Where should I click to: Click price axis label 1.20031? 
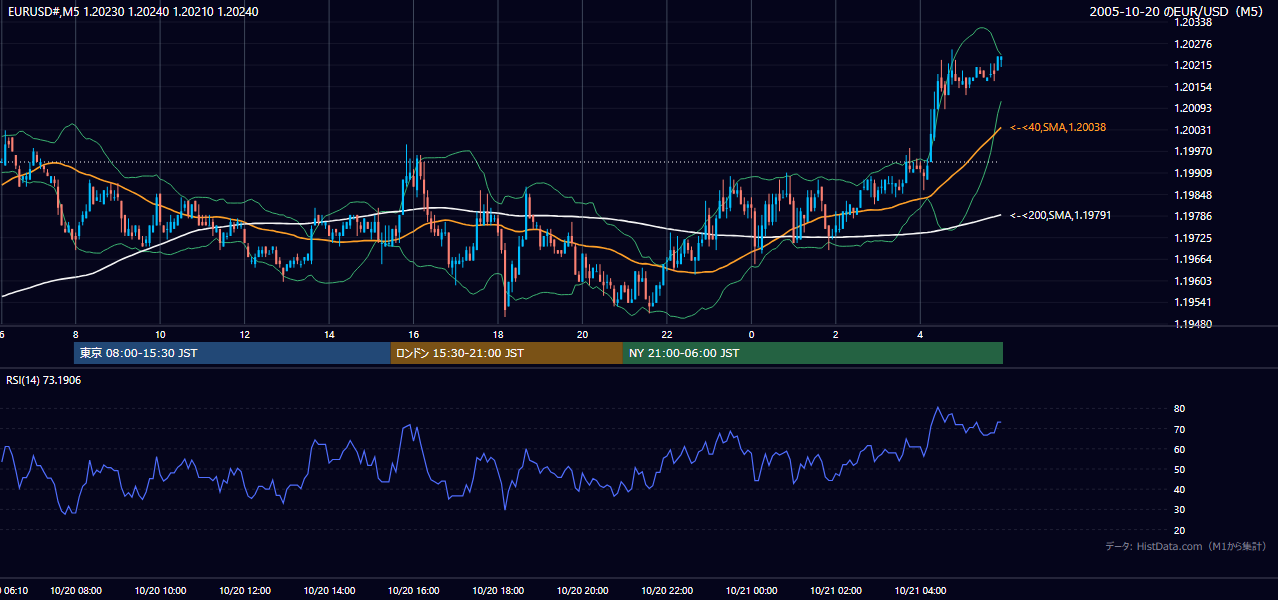(1194, 130)
